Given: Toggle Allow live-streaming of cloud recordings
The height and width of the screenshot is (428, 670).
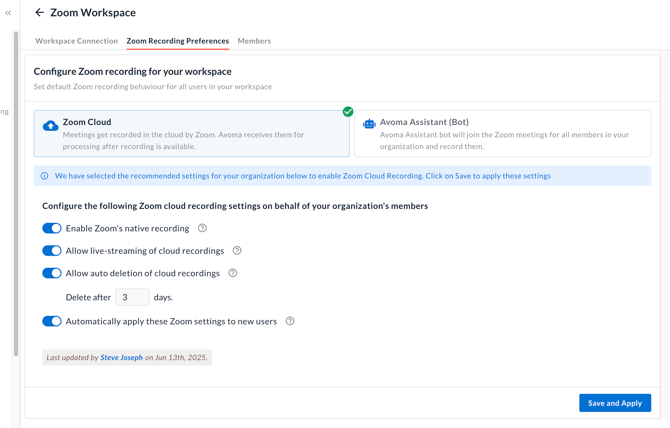Looking at the screenshot, I should [x=52, y=251].
